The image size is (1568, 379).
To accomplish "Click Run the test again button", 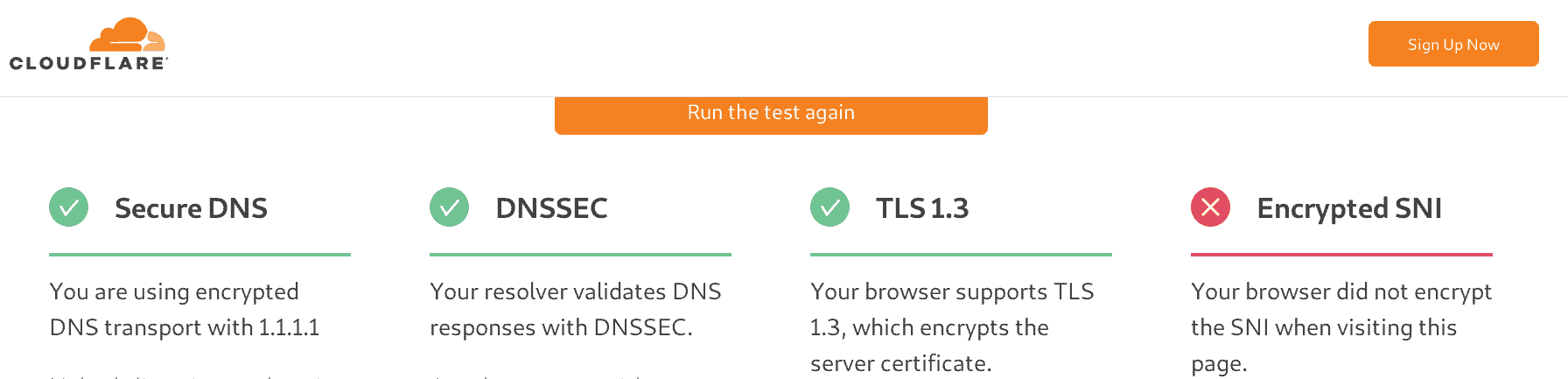I will (771, 115).
